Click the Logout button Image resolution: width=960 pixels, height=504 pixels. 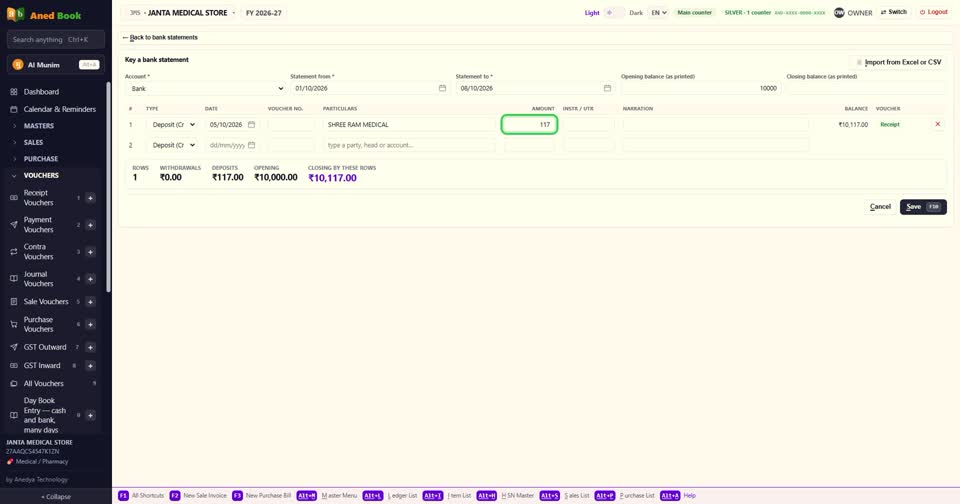click(x=933, y=12)
